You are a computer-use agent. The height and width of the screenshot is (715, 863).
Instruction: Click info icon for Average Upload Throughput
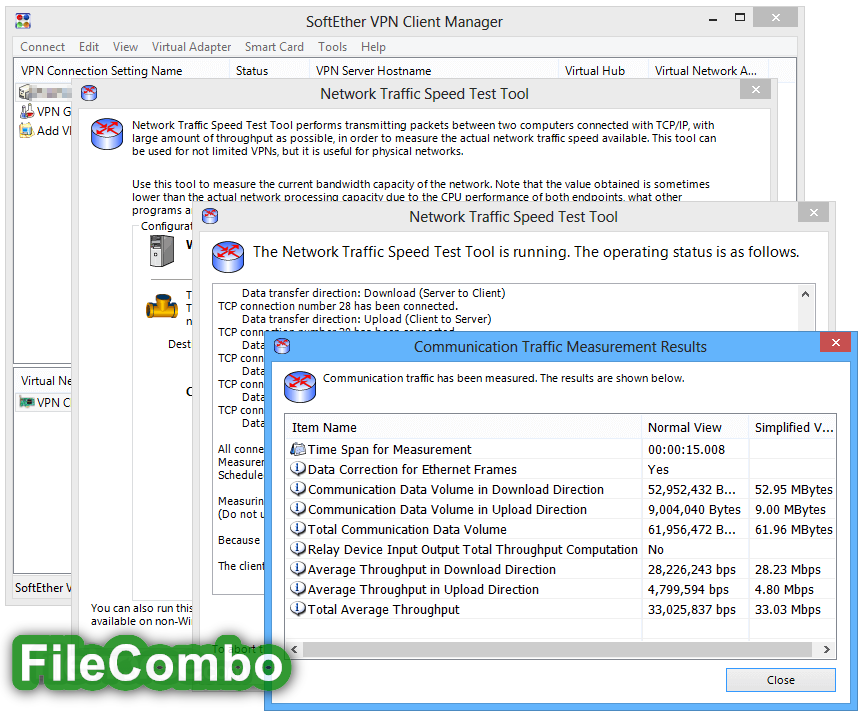point(298,589)
